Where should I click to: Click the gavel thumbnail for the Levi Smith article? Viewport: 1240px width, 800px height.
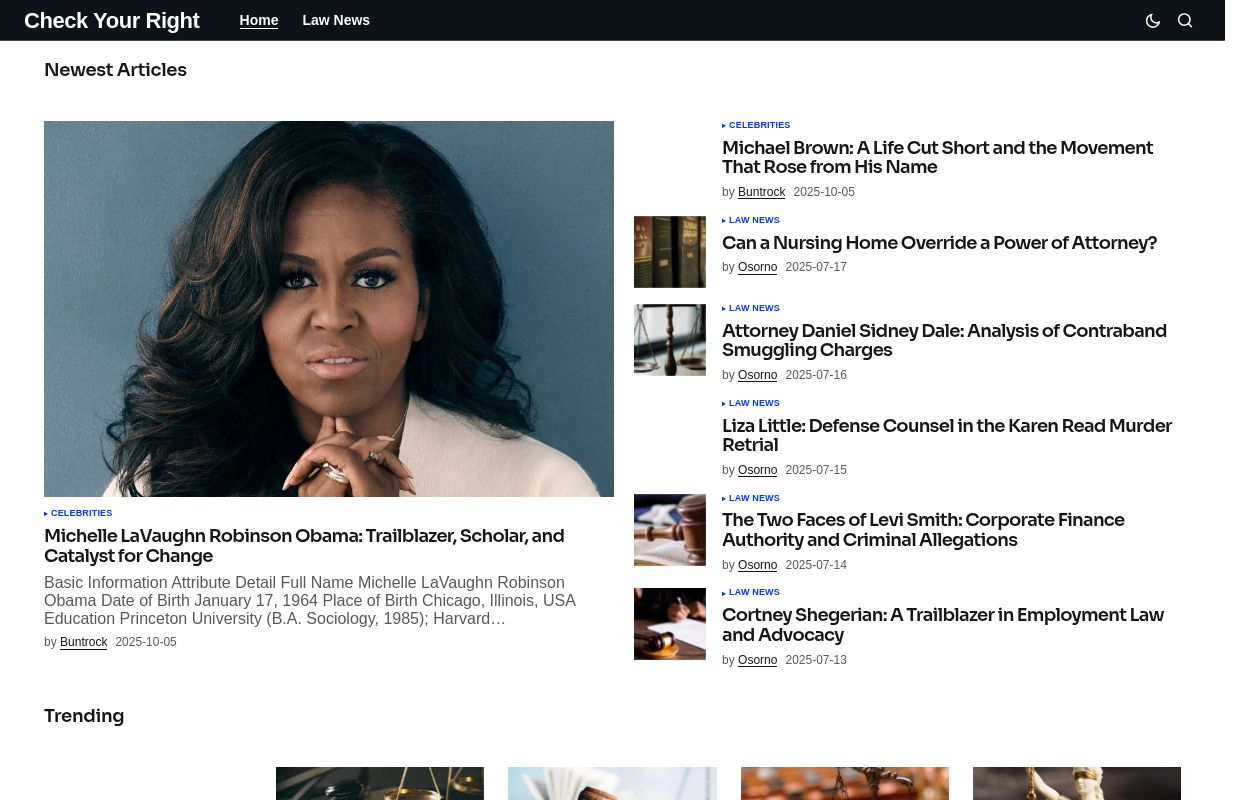(x=670, y=530)
